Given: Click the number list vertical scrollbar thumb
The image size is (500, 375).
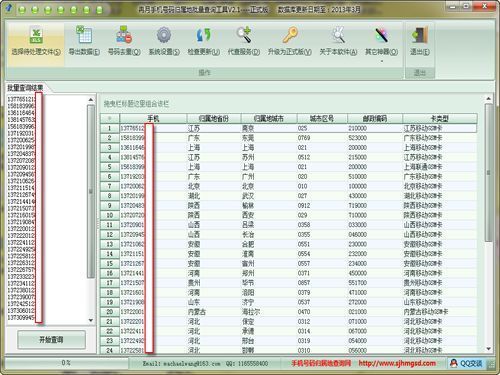Looking at the screenshot, I should 91,191.
